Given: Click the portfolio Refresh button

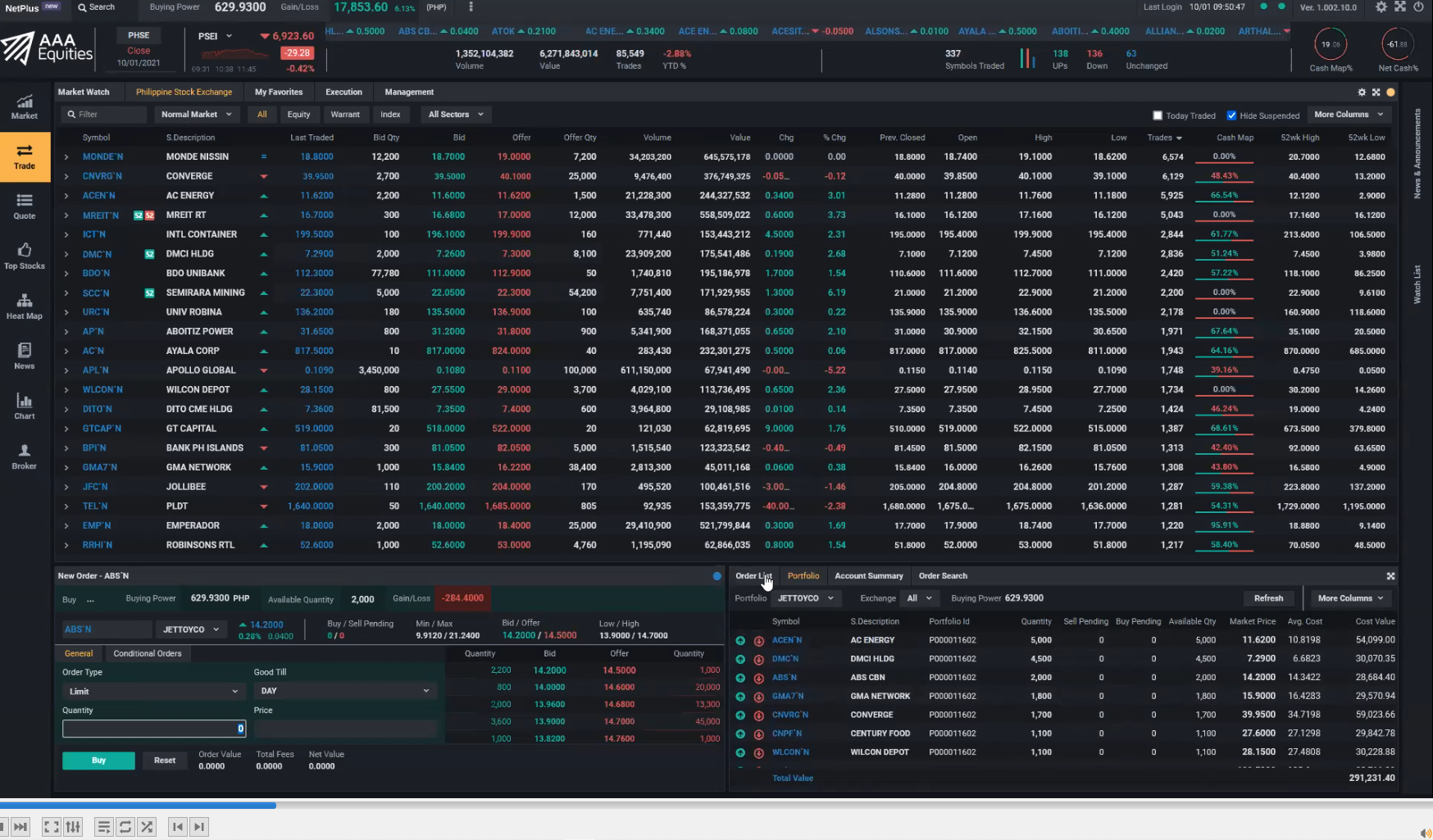Looking at the screenshot, I should [1268, 598].
